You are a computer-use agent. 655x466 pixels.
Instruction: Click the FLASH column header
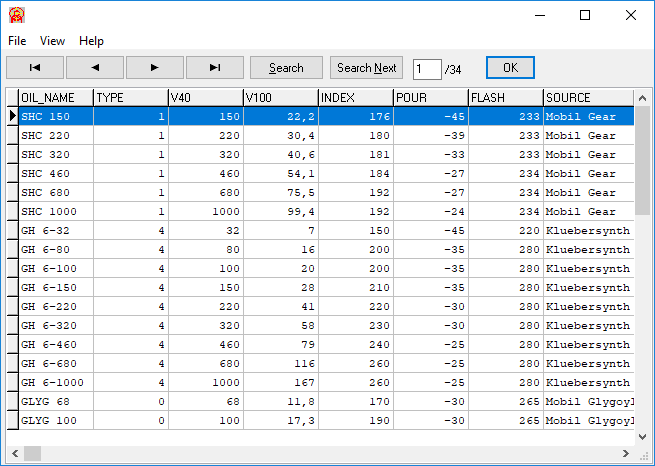pos(505,98)
